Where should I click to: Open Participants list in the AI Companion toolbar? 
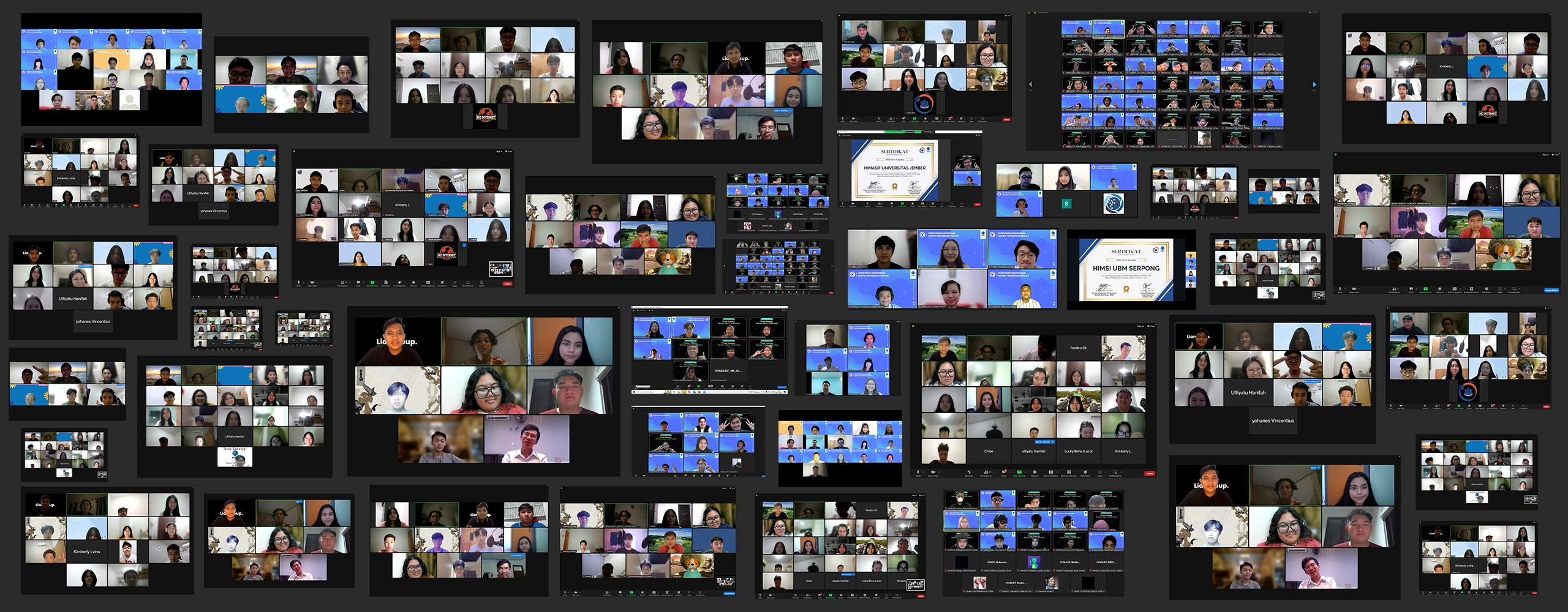(x=342, y=283)
